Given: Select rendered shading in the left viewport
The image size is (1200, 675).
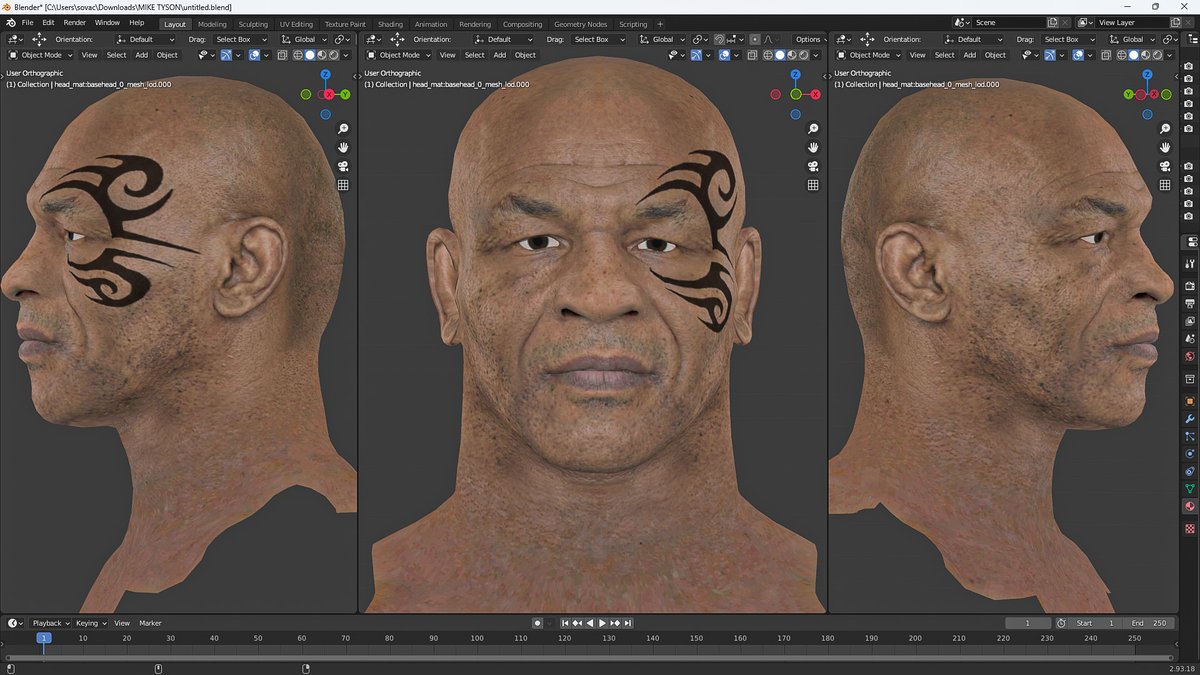Looking at the screenshot, I should 333,55.
